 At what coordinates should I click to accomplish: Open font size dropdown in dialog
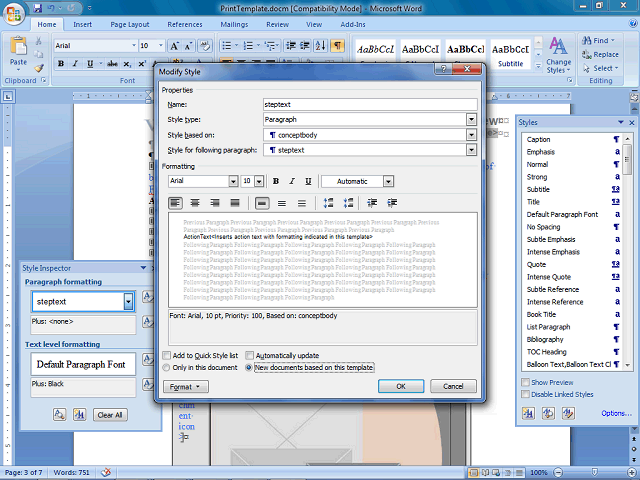259,181
